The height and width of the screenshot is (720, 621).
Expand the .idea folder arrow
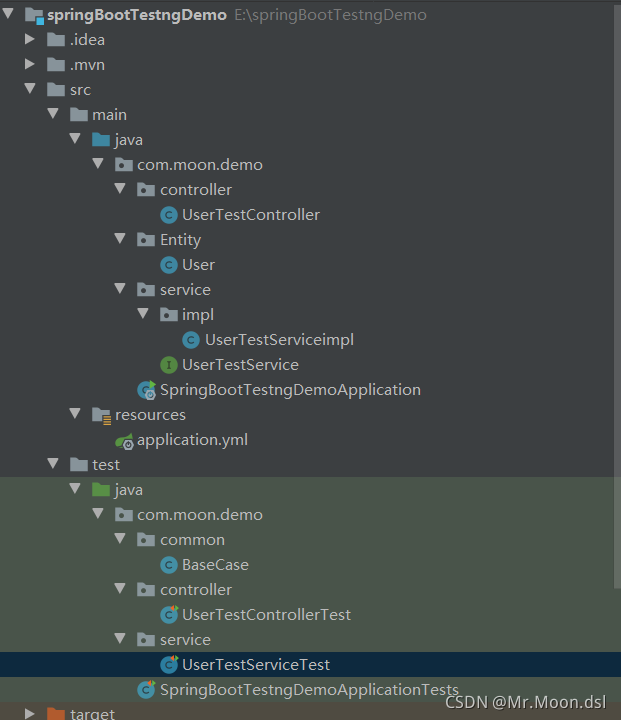(x=30, y=39)
